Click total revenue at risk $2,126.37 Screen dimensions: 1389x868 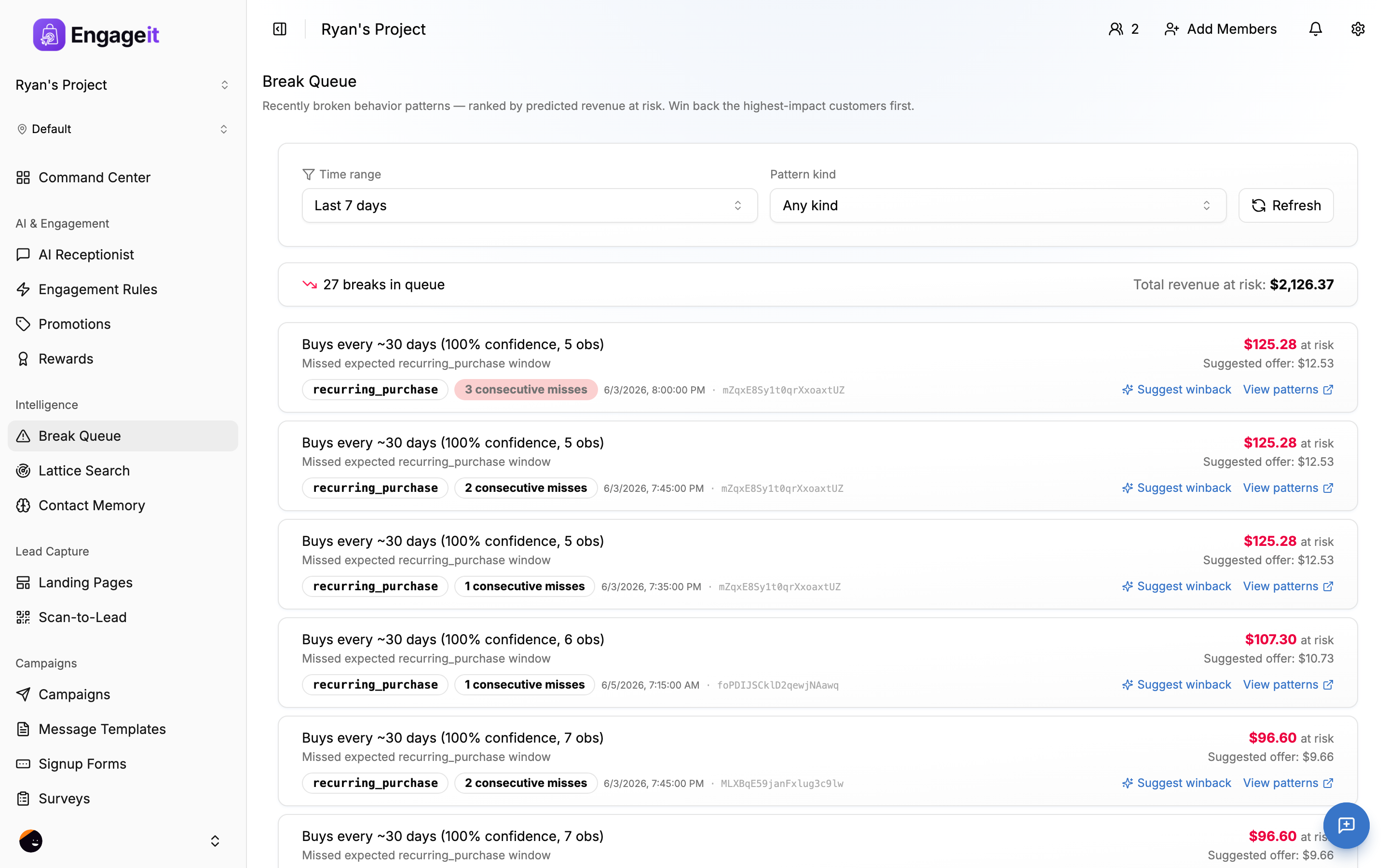[1301, 285]
